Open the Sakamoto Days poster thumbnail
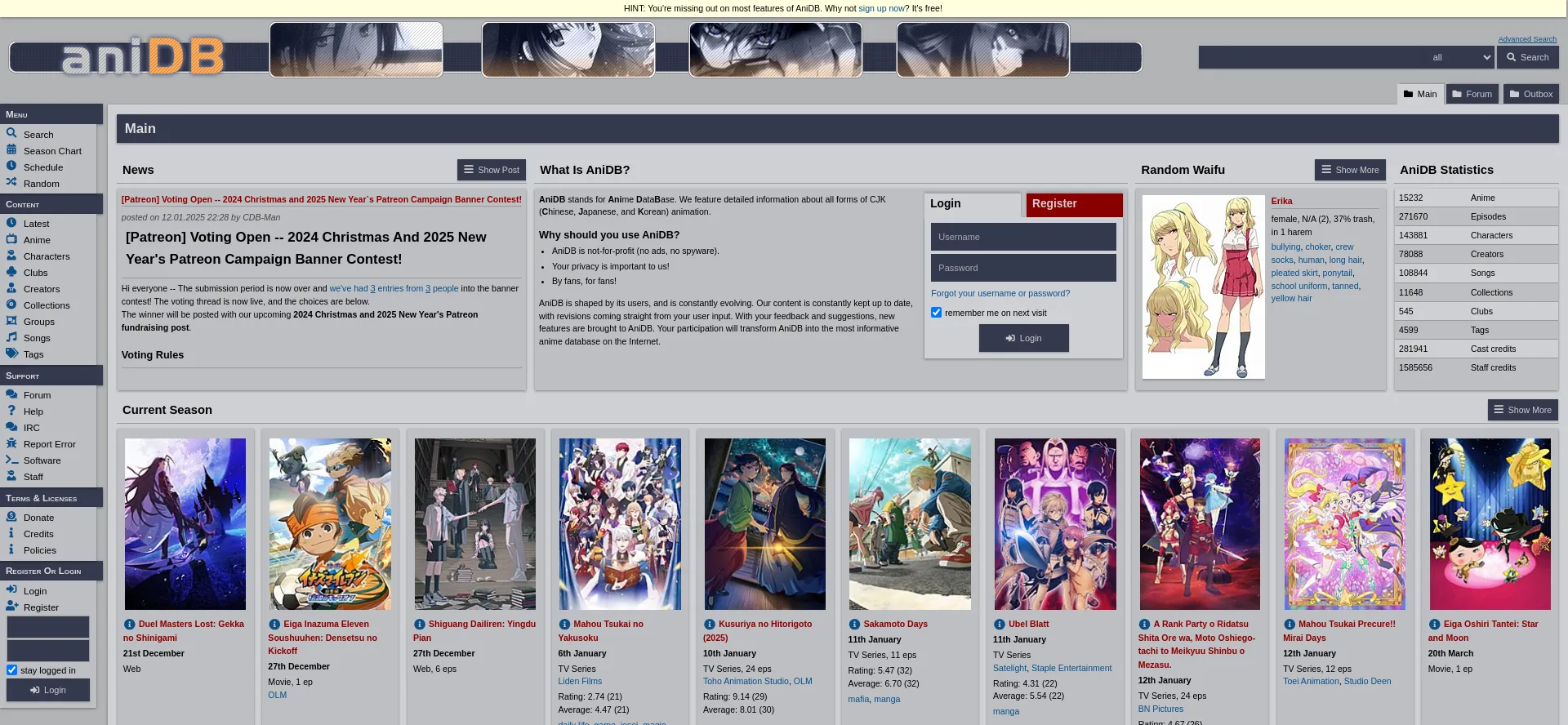 [x=910, y=524]
